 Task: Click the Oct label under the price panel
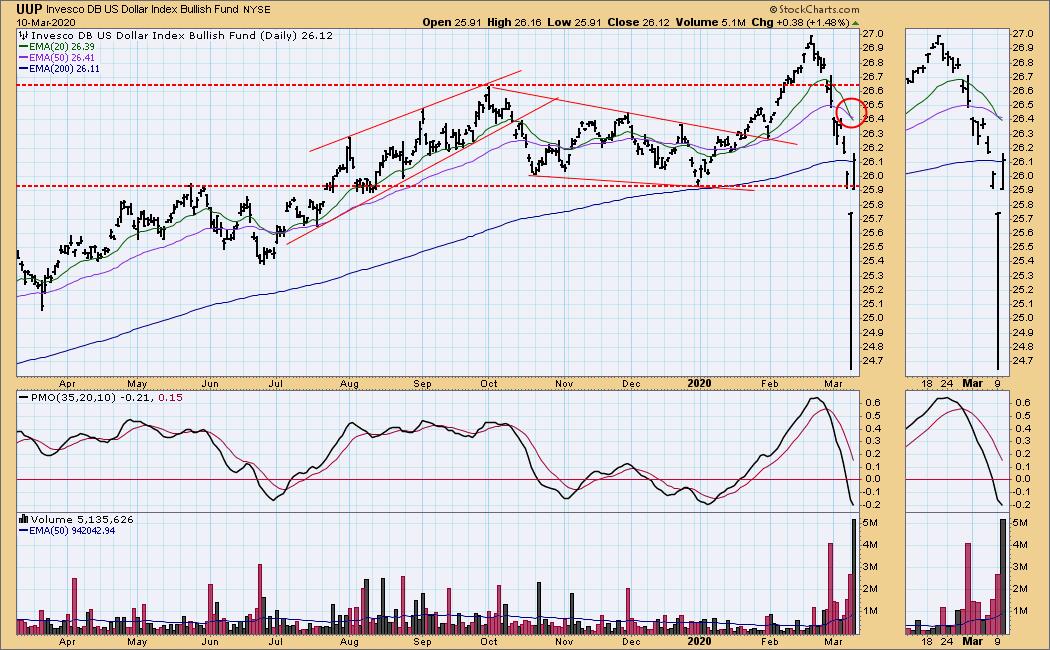(489, 384)
